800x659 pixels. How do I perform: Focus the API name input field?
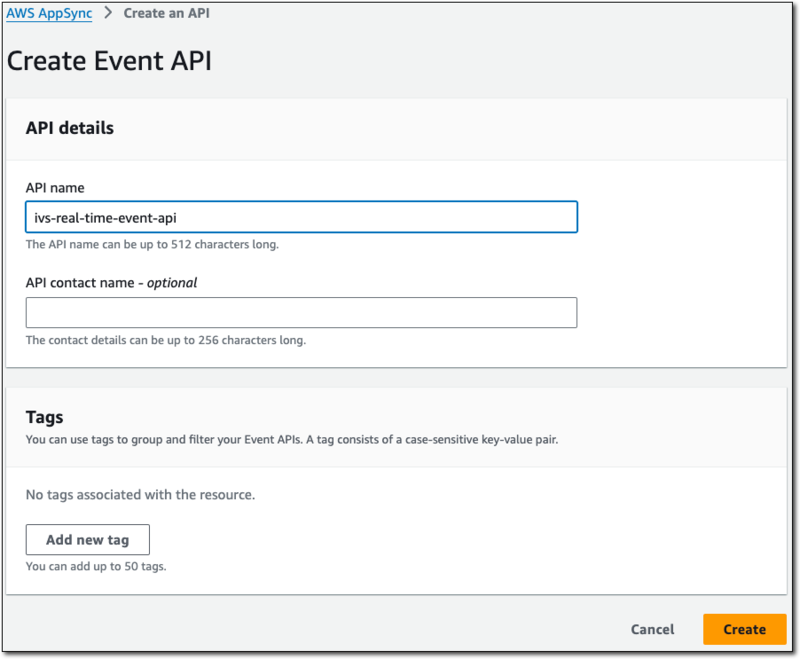pyautogui.click(x=300, y=216)
